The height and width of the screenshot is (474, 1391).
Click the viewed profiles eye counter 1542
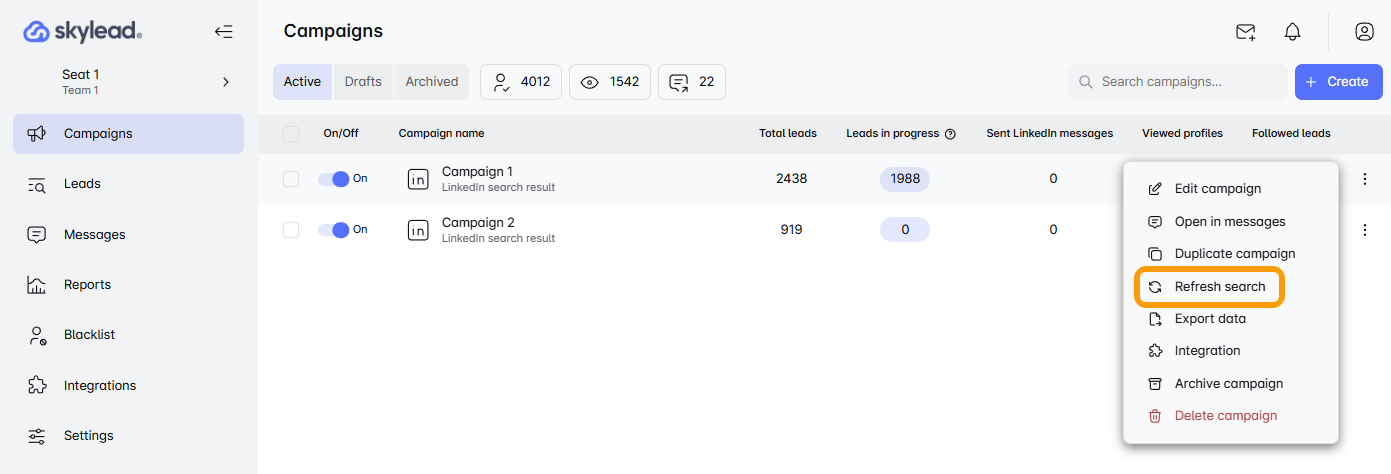(x=610, y=82)
